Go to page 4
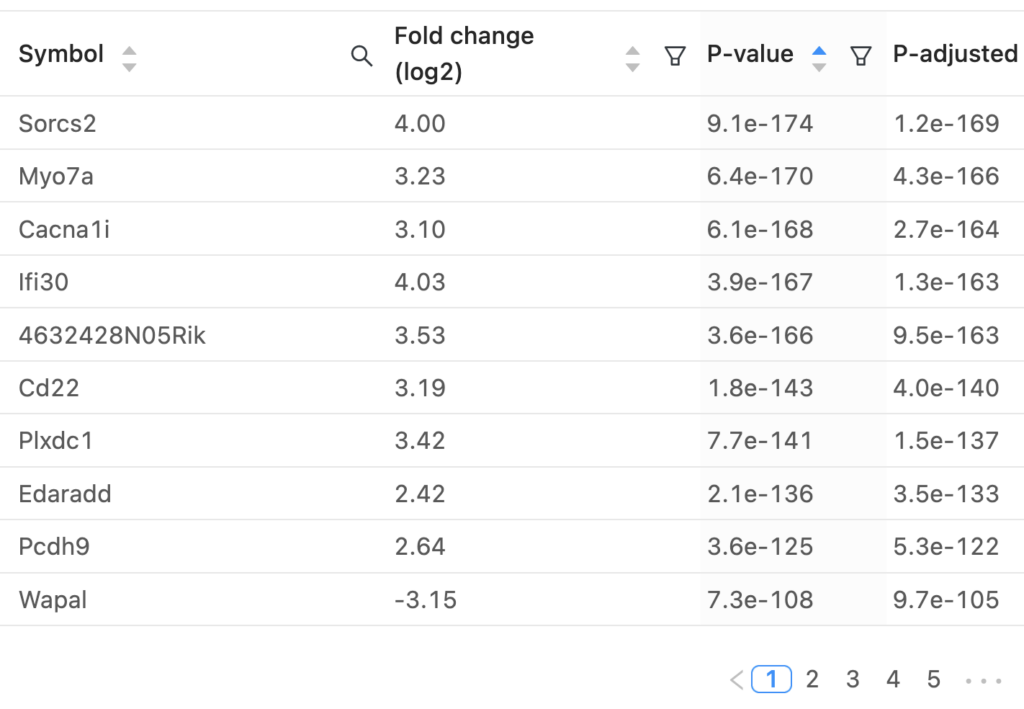This screenshot has width=1024, height=709. 893,680
